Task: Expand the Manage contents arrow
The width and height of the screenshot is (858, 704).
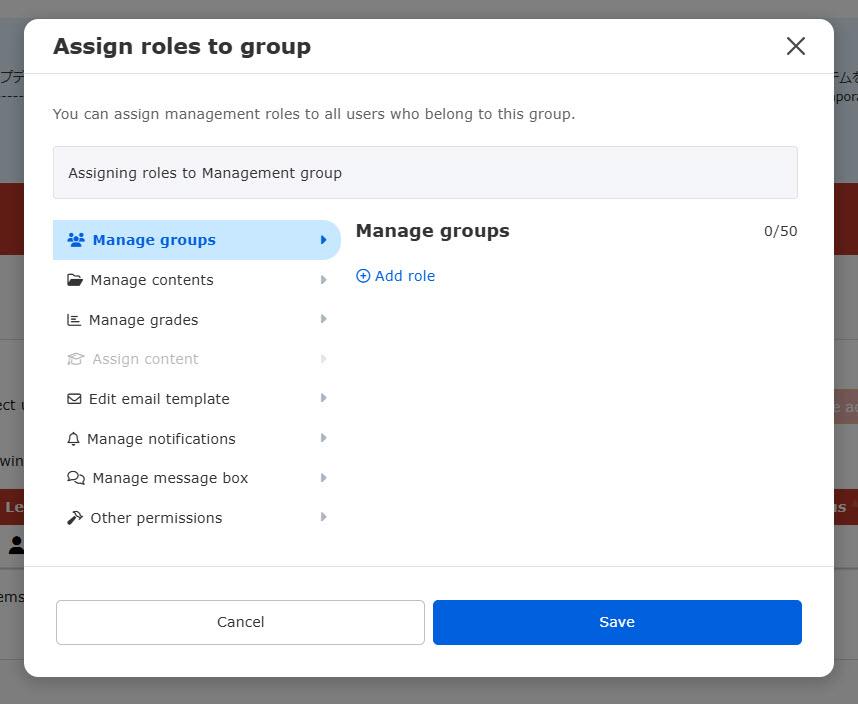Action: 323,280
